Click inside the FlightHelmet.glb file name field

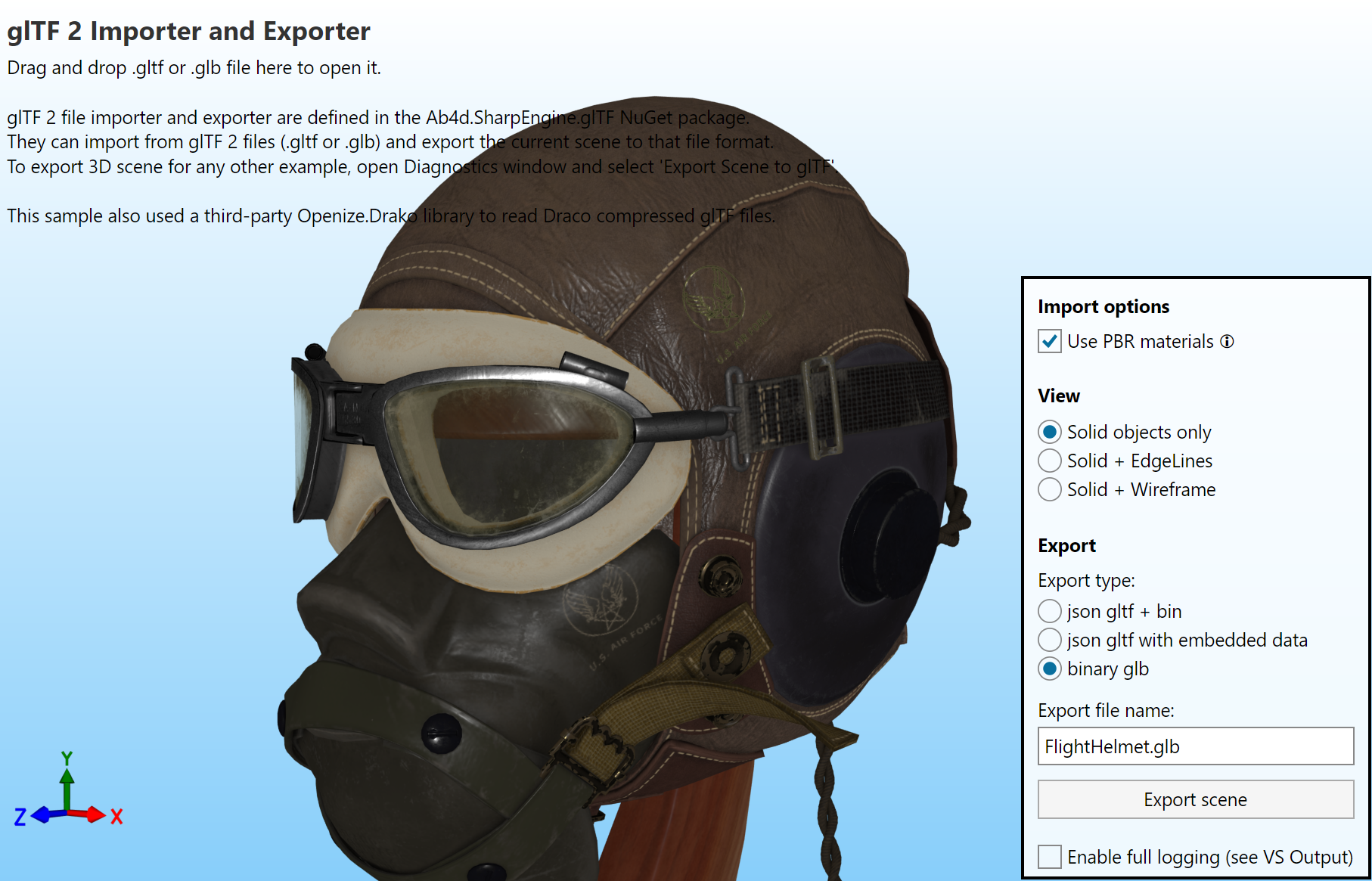1195,746
